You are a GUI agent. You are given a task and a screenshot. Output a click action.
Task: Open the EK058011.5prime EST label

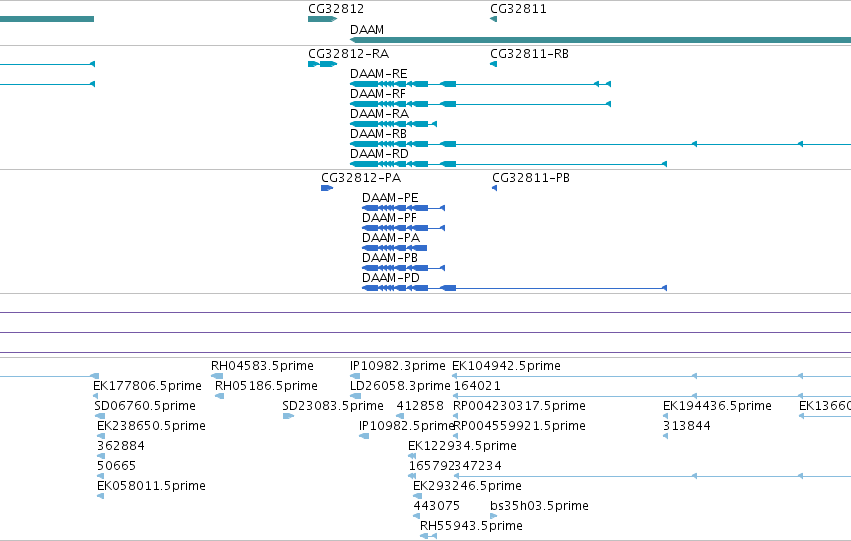[151, 487]
